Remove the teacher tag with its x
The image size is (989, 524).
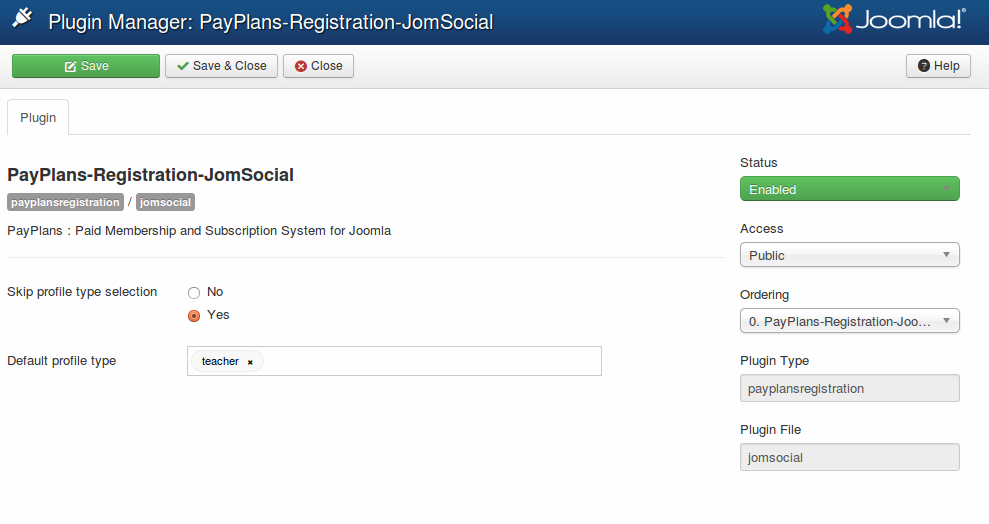(250, 362)
